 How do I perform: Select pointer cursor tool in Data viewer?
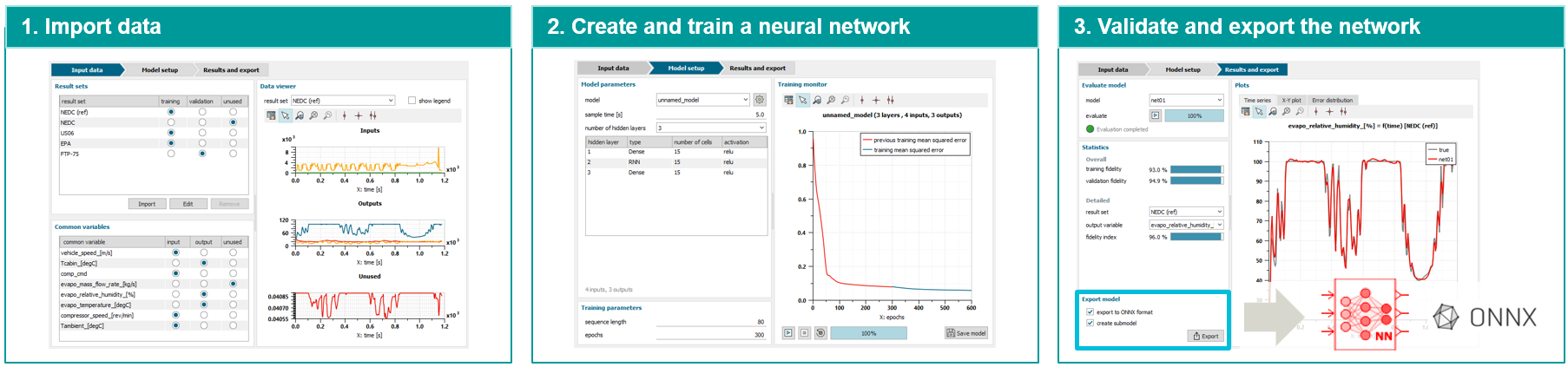click(x=285, y=115)
